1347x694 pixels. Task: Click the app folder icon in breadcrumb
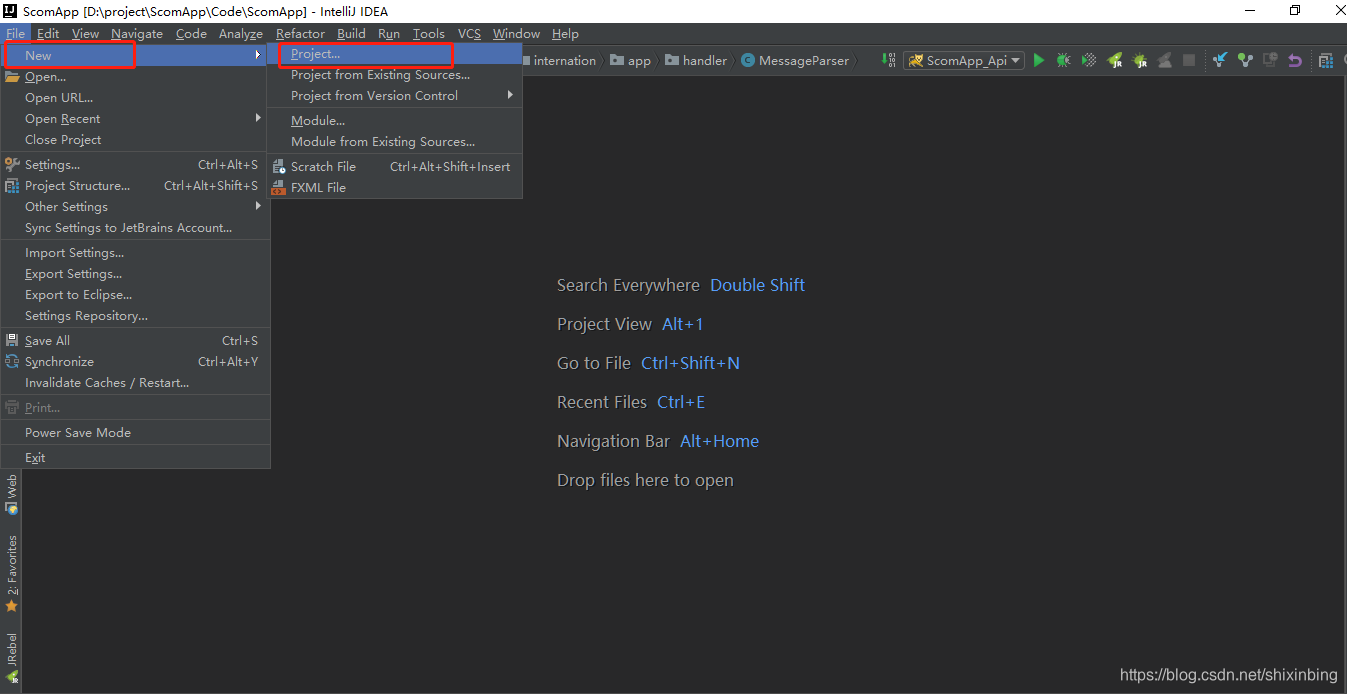(x=617, y=61)
